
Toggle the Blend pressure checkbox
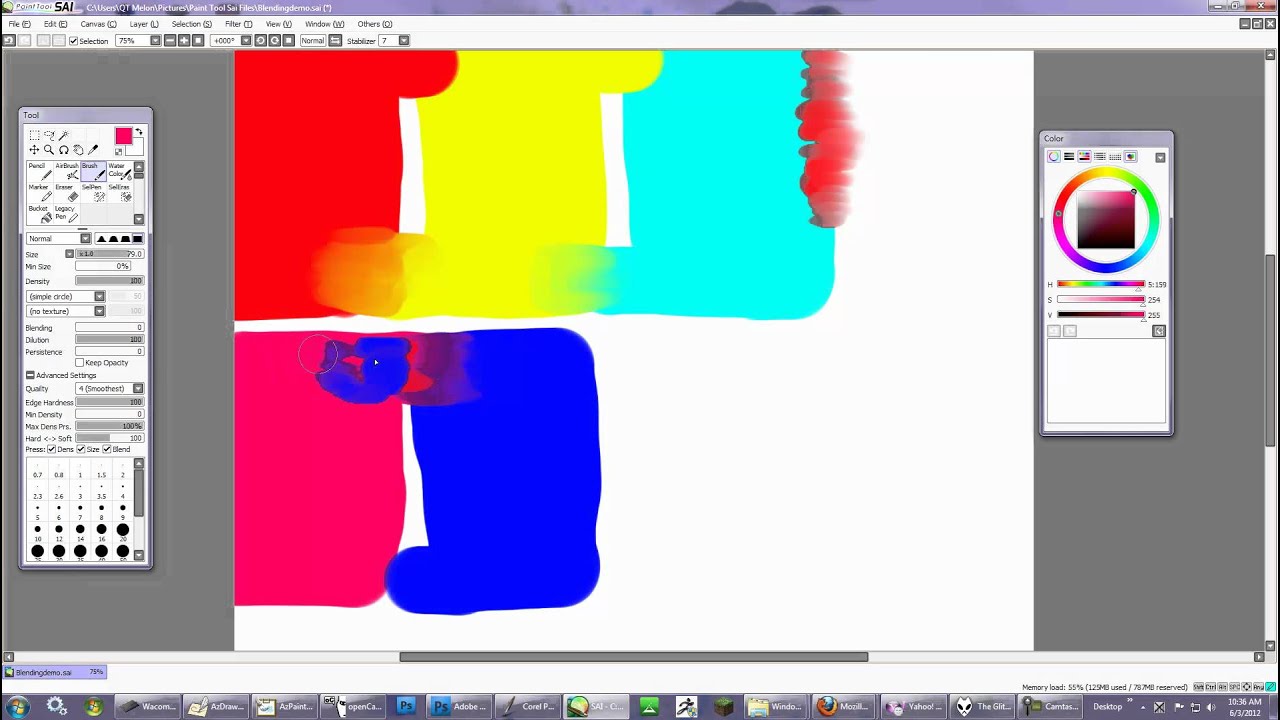click(107, 450)
